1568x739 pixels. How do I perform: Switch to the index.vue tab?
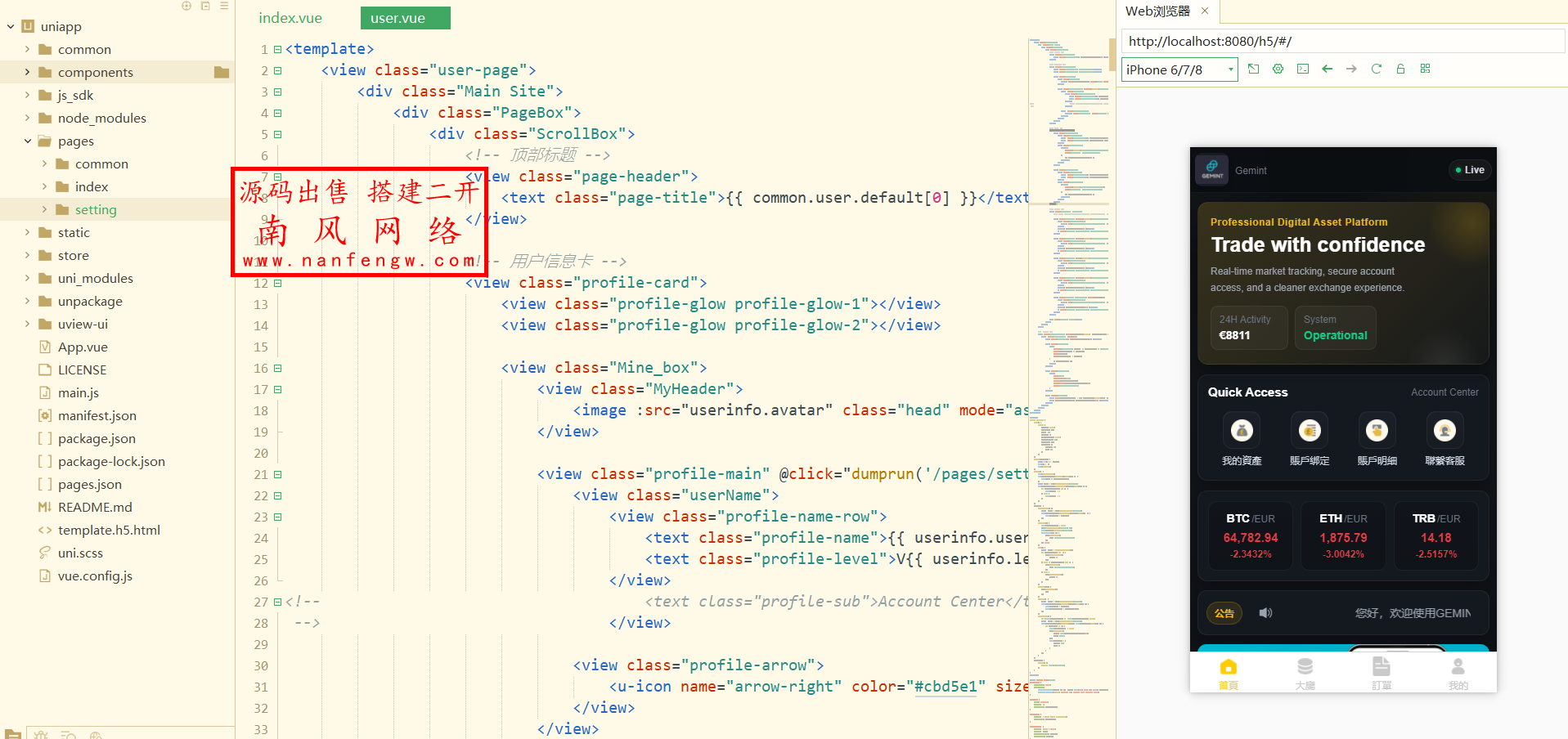click(290, 17)
